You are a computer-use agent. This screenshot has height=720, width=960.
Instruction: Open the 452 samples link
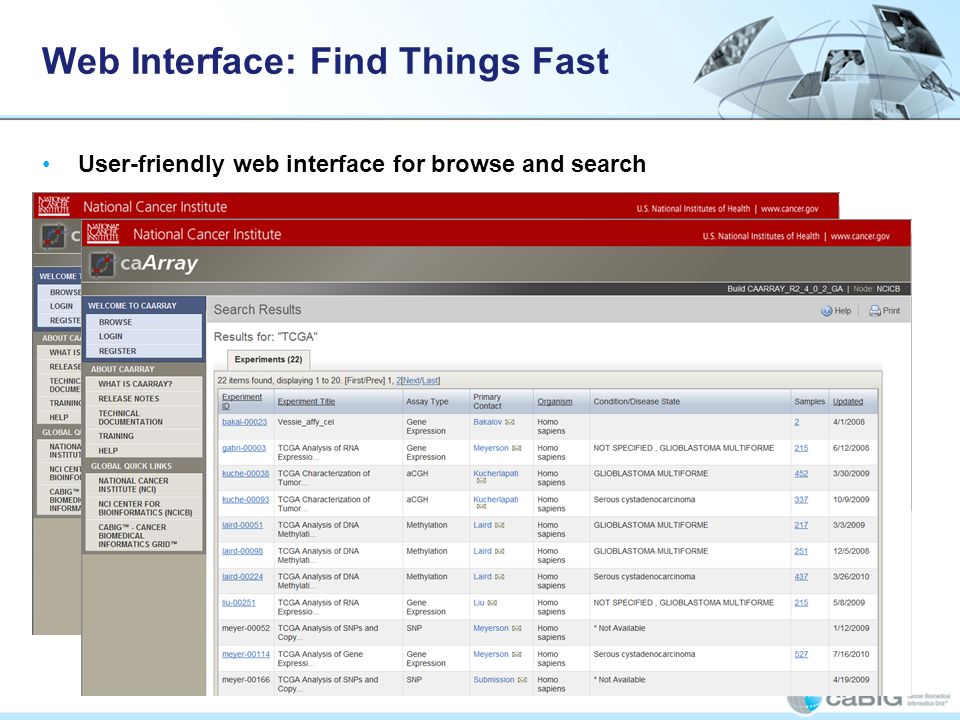coord(801,474)
